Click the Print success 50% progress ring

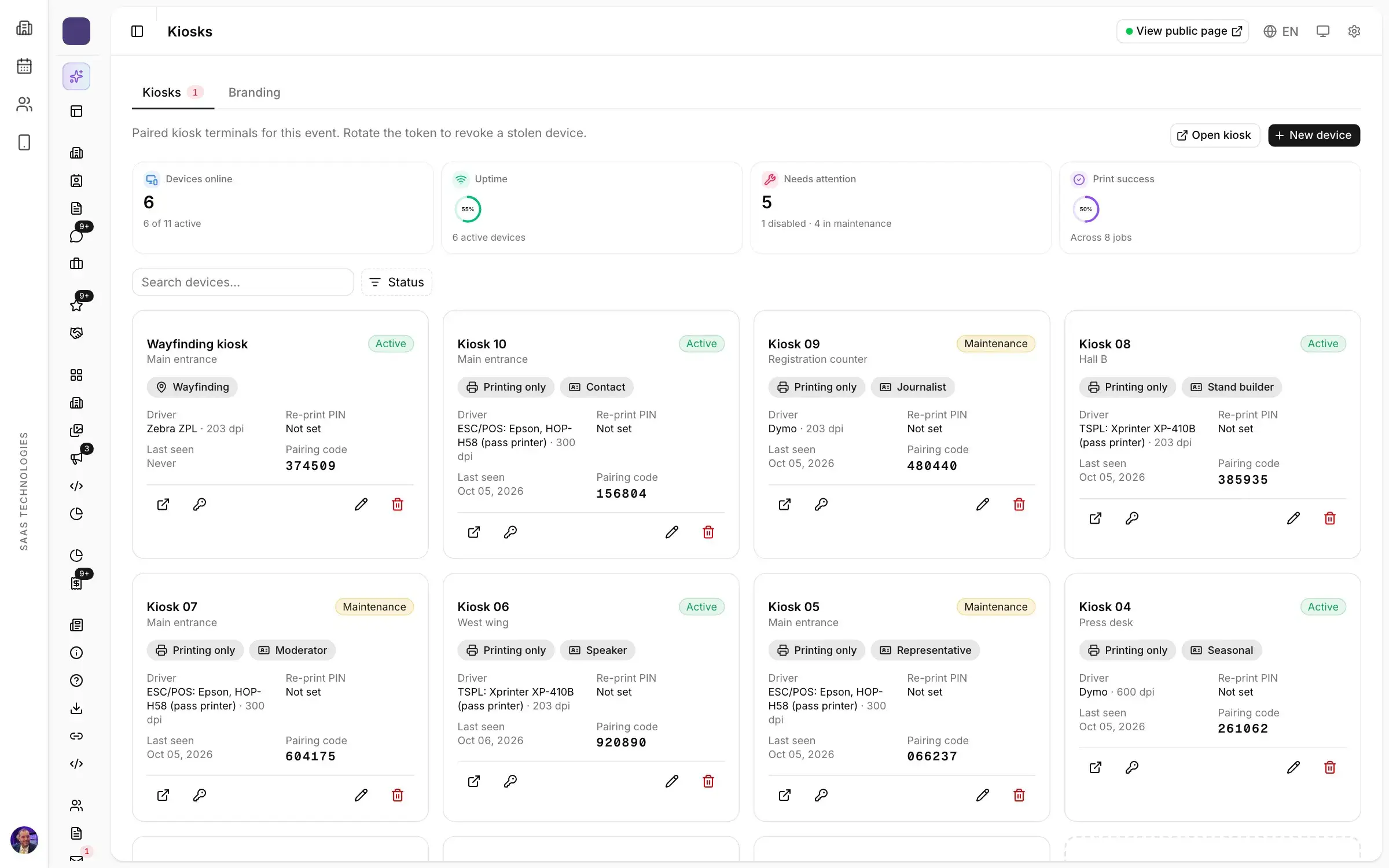click(1086, 209)
